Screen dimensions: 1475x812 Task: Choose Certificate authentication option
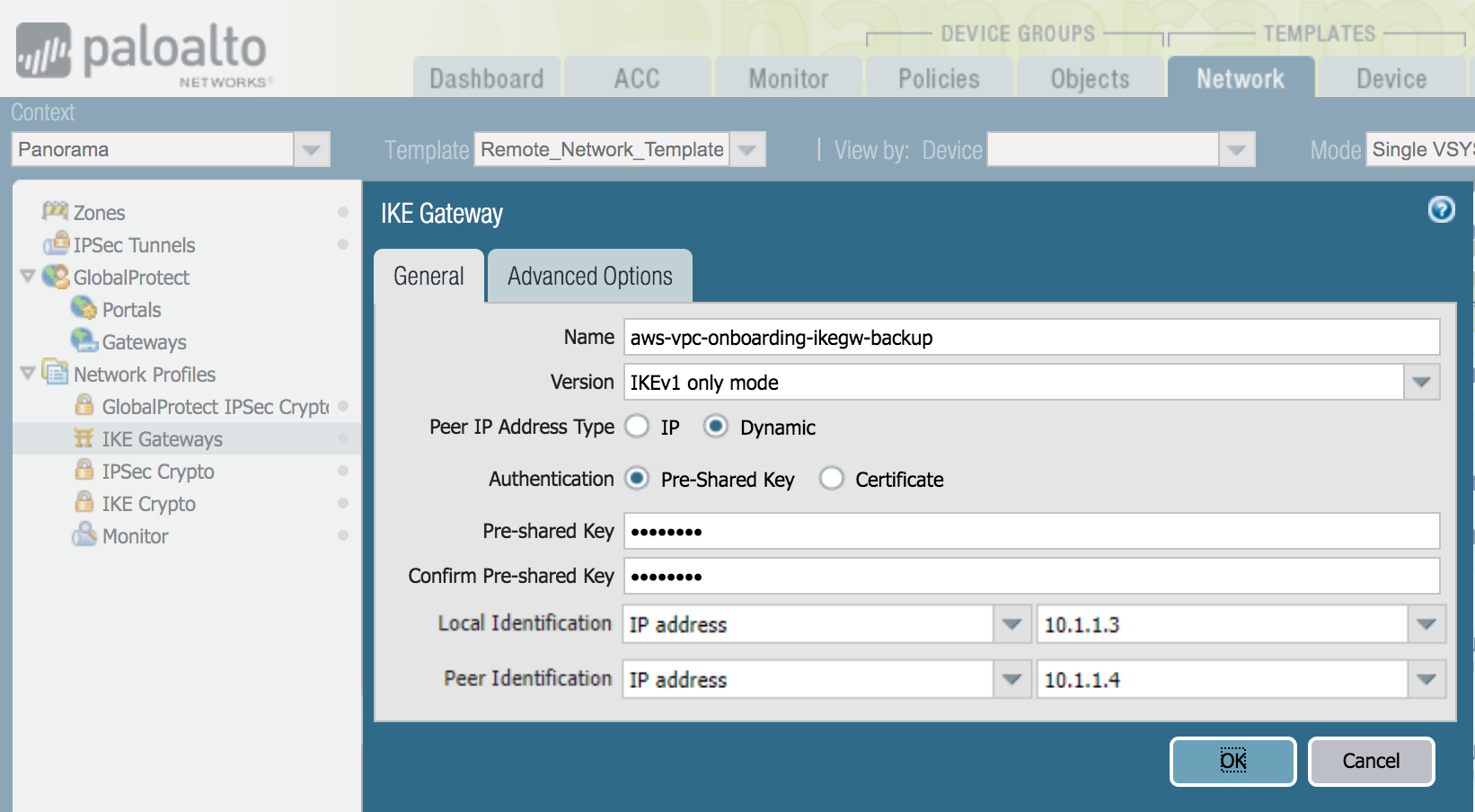[831, 479]
